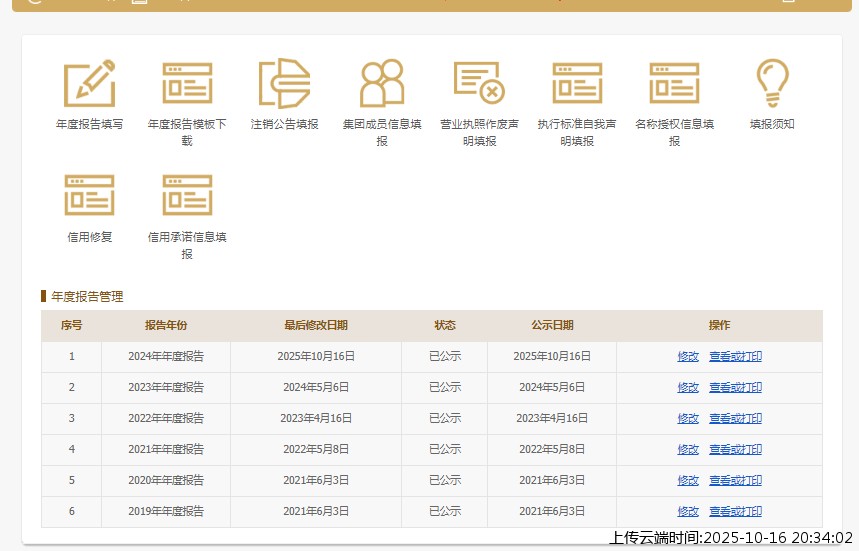Open 注销公告填报 icon
This screenshot has width=859, height=551.
coord(284,83)
